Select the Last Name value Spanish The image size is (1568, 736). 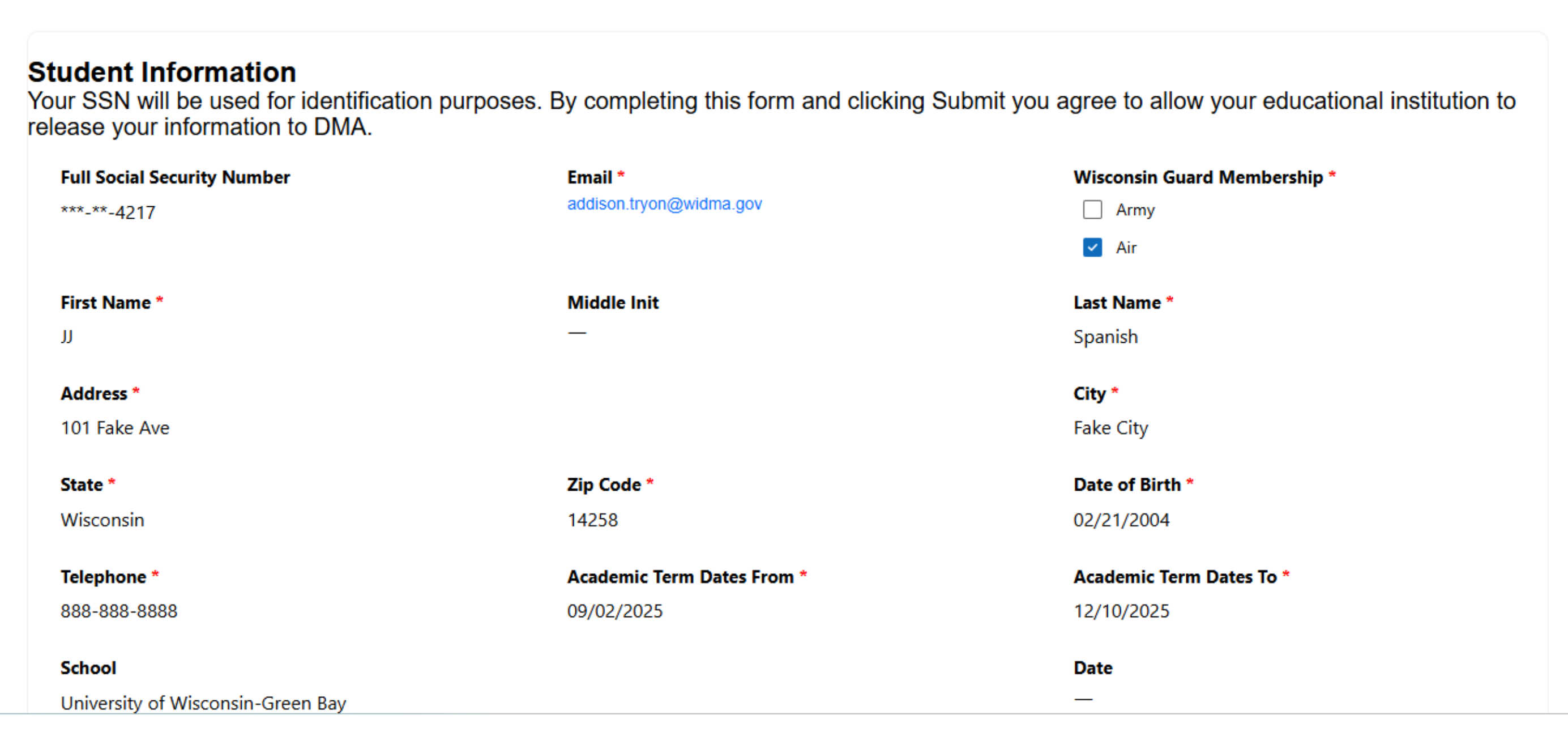coord(1105,337)
